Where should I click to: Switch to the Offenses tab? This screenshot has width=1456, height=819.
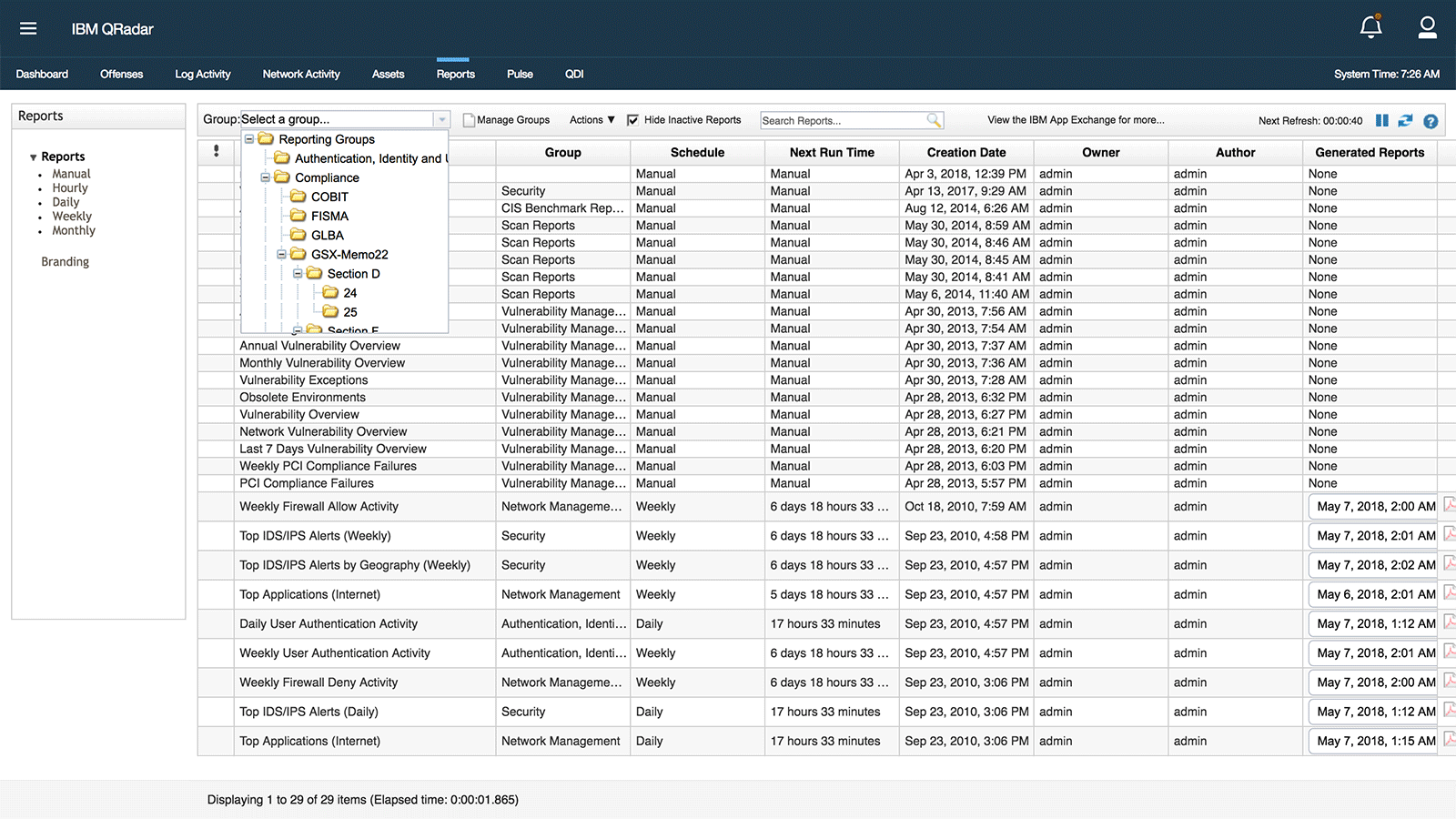(x=121, y=74)
